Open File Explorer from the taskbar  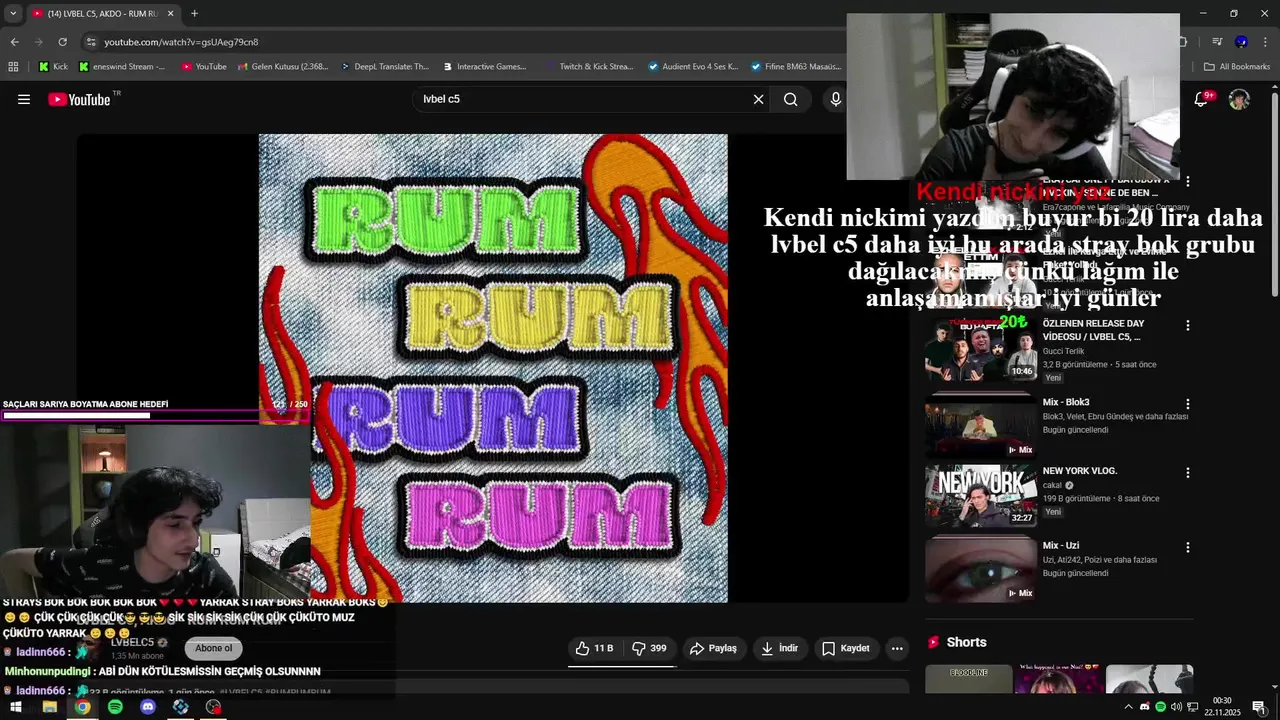tap(49, 707)
